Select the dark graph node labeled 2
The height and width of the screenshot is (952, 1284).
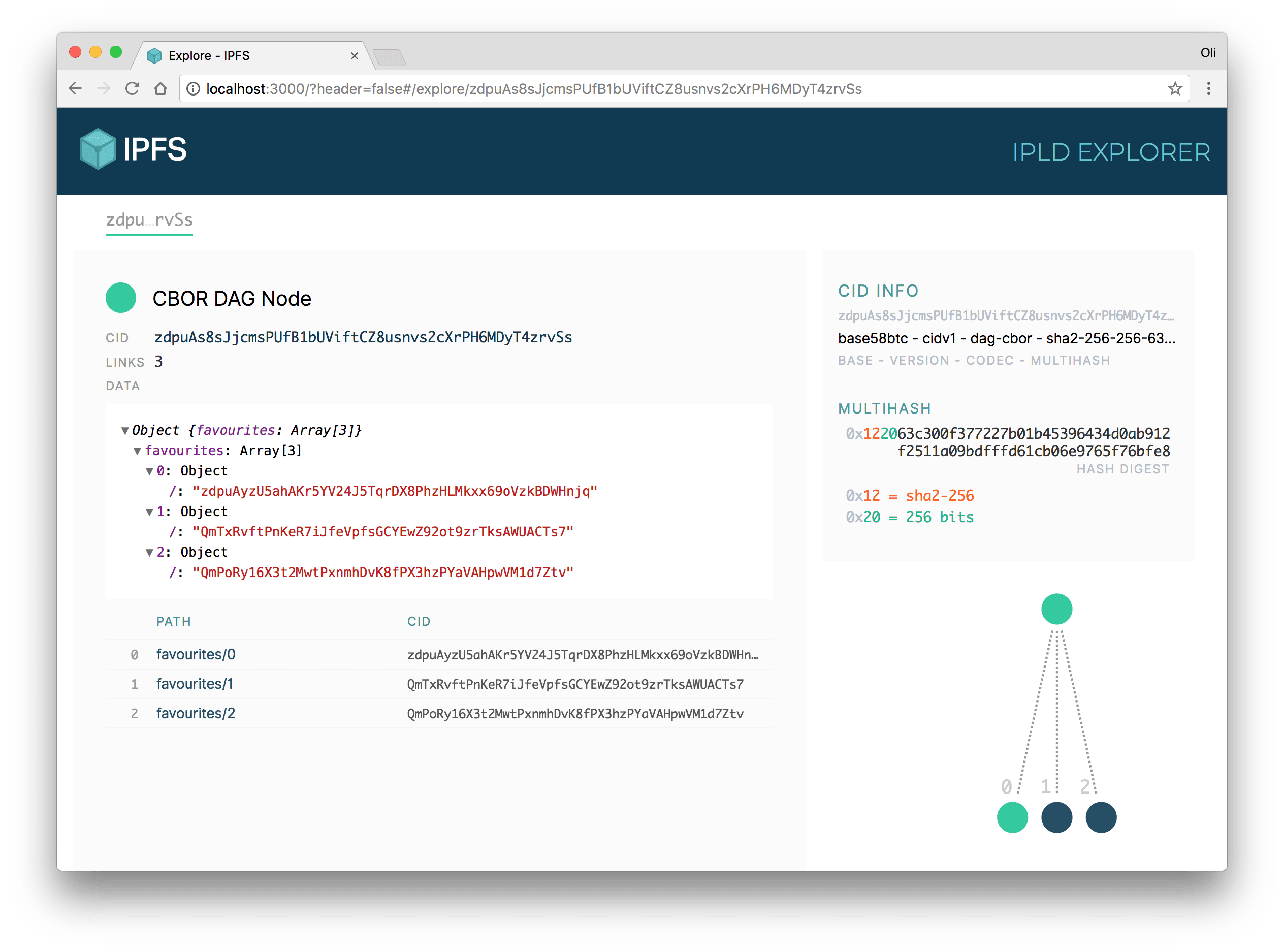tap(1101, 817)
